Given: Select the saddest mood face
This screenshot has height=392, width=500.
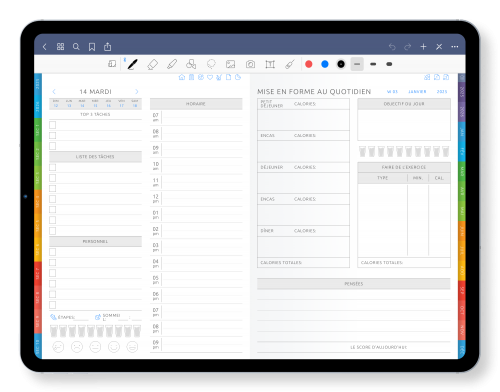Looking at the screenshot, I should point(58,347).
